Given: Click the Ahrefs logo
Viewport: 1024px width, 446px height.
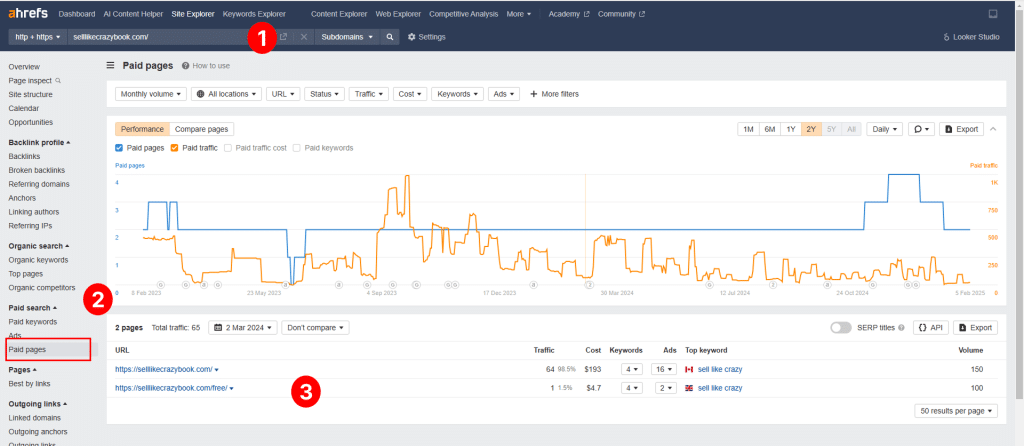Looking at the screenshot, I should [27, 13].
